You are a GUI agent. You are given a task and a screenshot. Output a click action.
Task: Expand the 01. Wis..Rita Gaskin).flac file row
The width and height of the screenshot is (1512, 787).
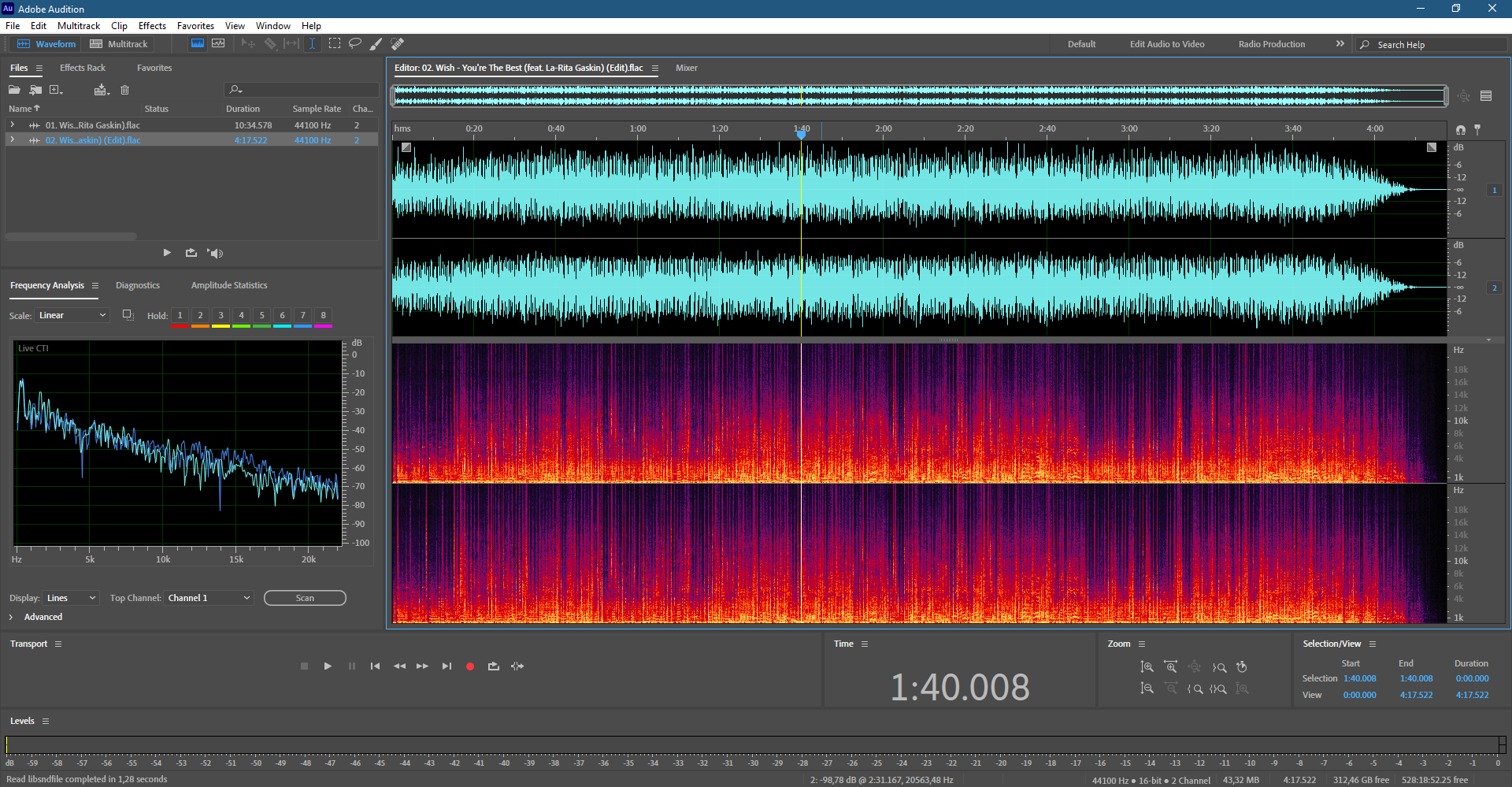pos(12,125)
